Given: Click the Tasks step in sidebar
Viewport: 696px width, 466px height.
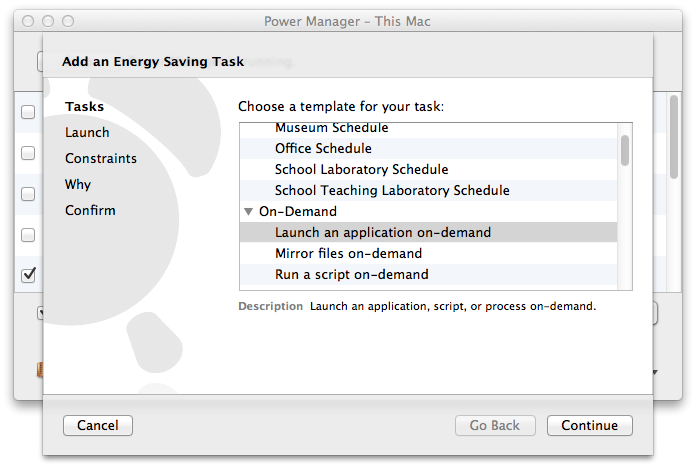Looking at the screenshot, I should click(x=84, y=107).
